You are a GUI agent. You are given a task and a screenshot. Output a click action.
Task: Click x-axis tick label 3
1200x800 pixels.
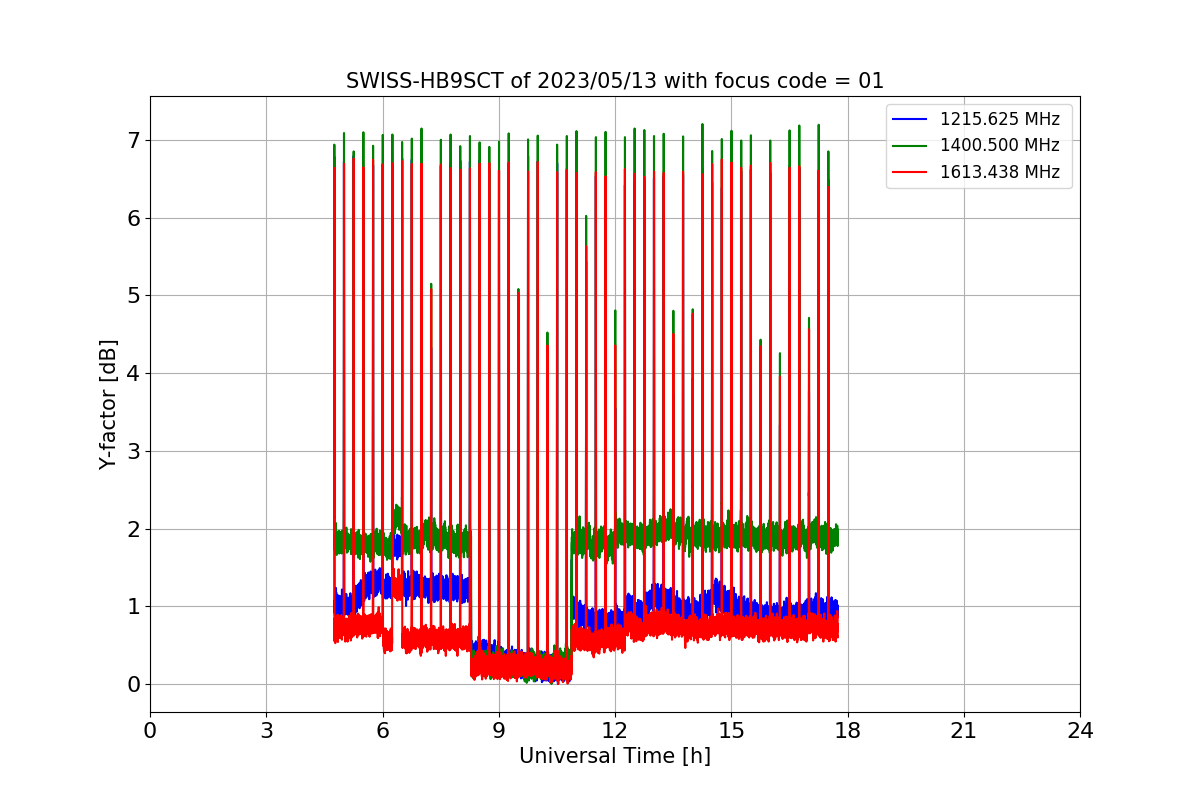point(266,731)
